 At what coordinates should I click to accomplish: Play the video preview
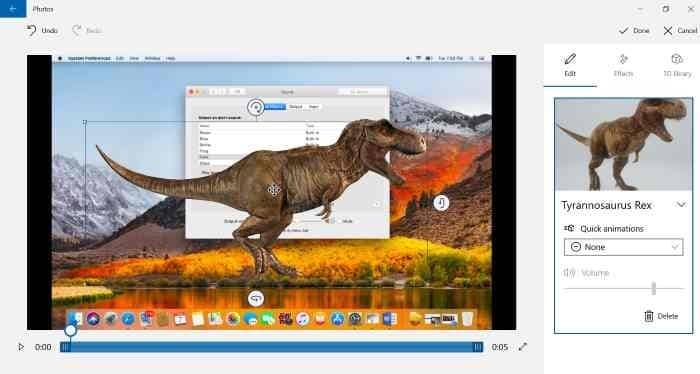coord(21,347)
